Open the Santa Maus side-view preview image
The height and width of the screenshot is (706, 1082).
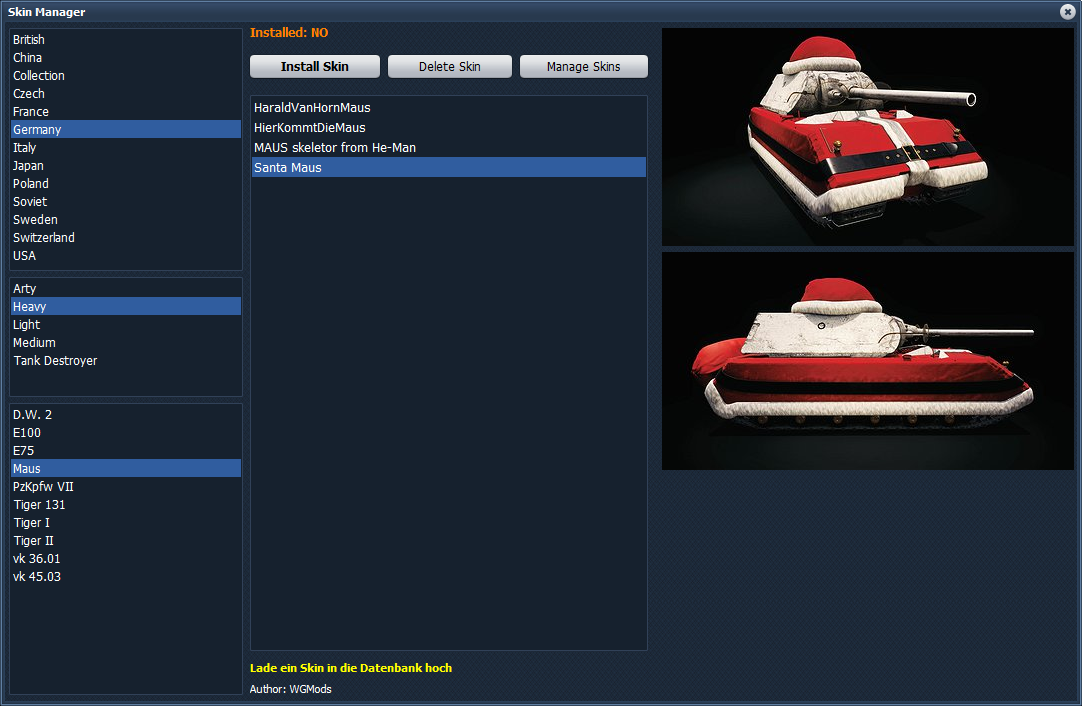pos(867,361)
